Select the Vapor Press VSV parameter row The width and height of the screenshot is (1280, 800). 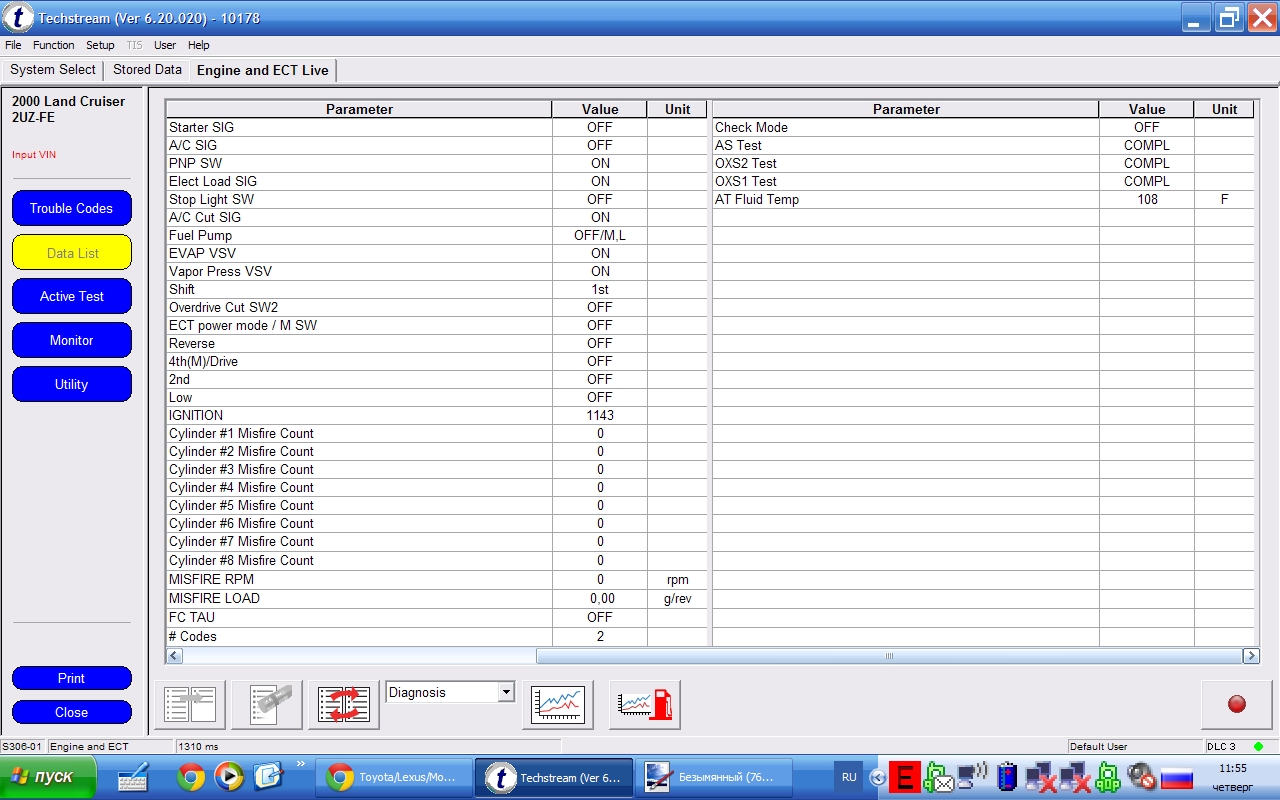tap(437, 271)
